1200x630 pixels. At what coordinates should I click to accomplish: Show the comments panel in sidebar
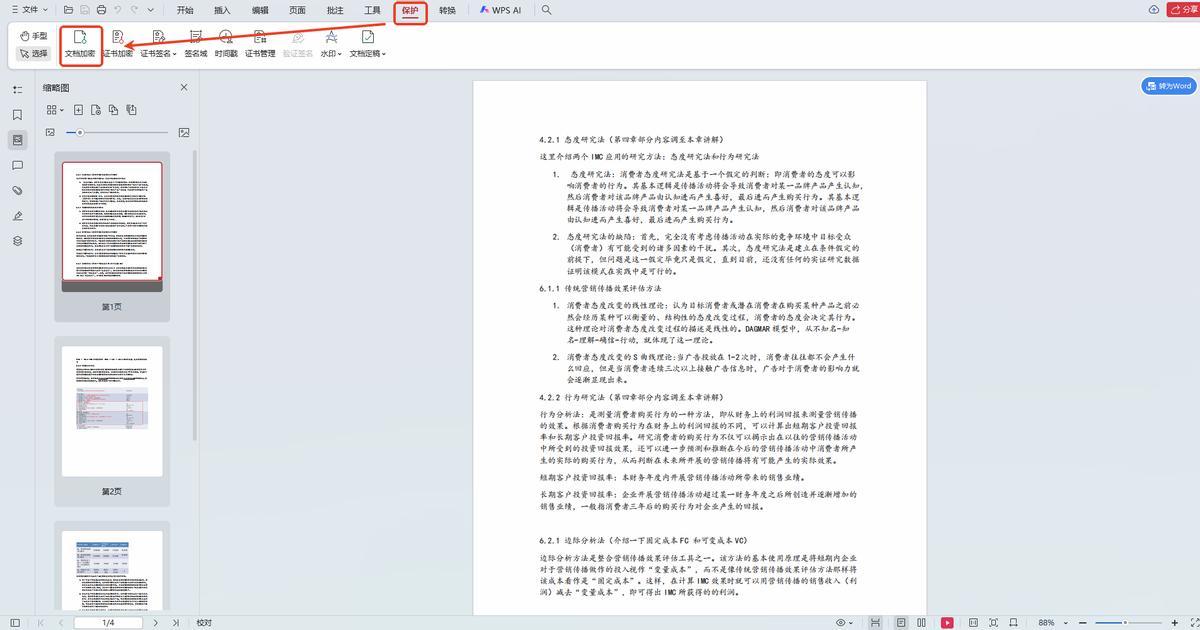point(17,165)
